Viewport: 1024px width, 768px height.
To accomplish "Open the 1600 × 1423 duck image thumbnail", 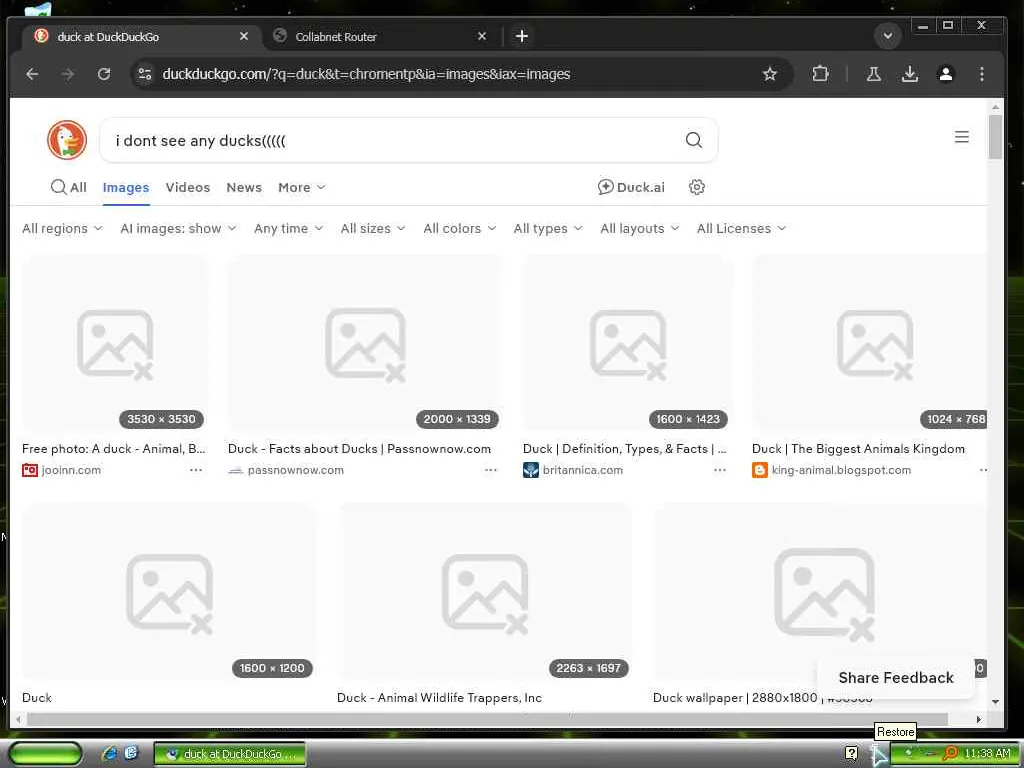I will pos(628,344).
